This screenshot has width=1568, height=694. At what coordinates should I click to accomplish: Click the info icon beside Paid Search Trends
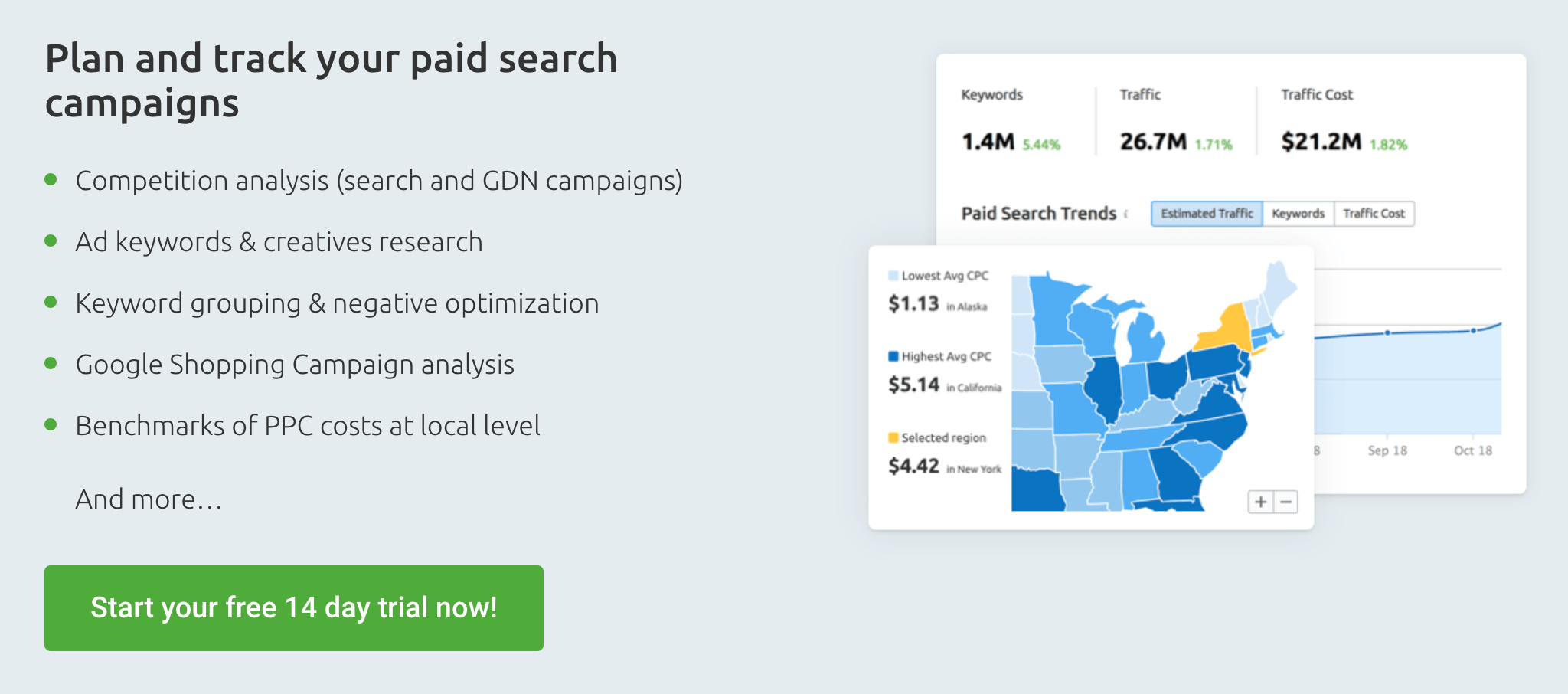coord(1126,214)
